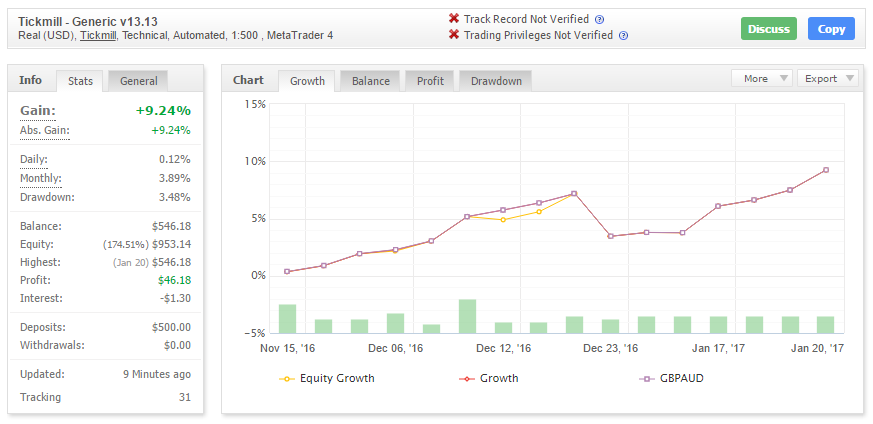Click the blue Copy button
The image size is (873, 424).
point(831,29)
